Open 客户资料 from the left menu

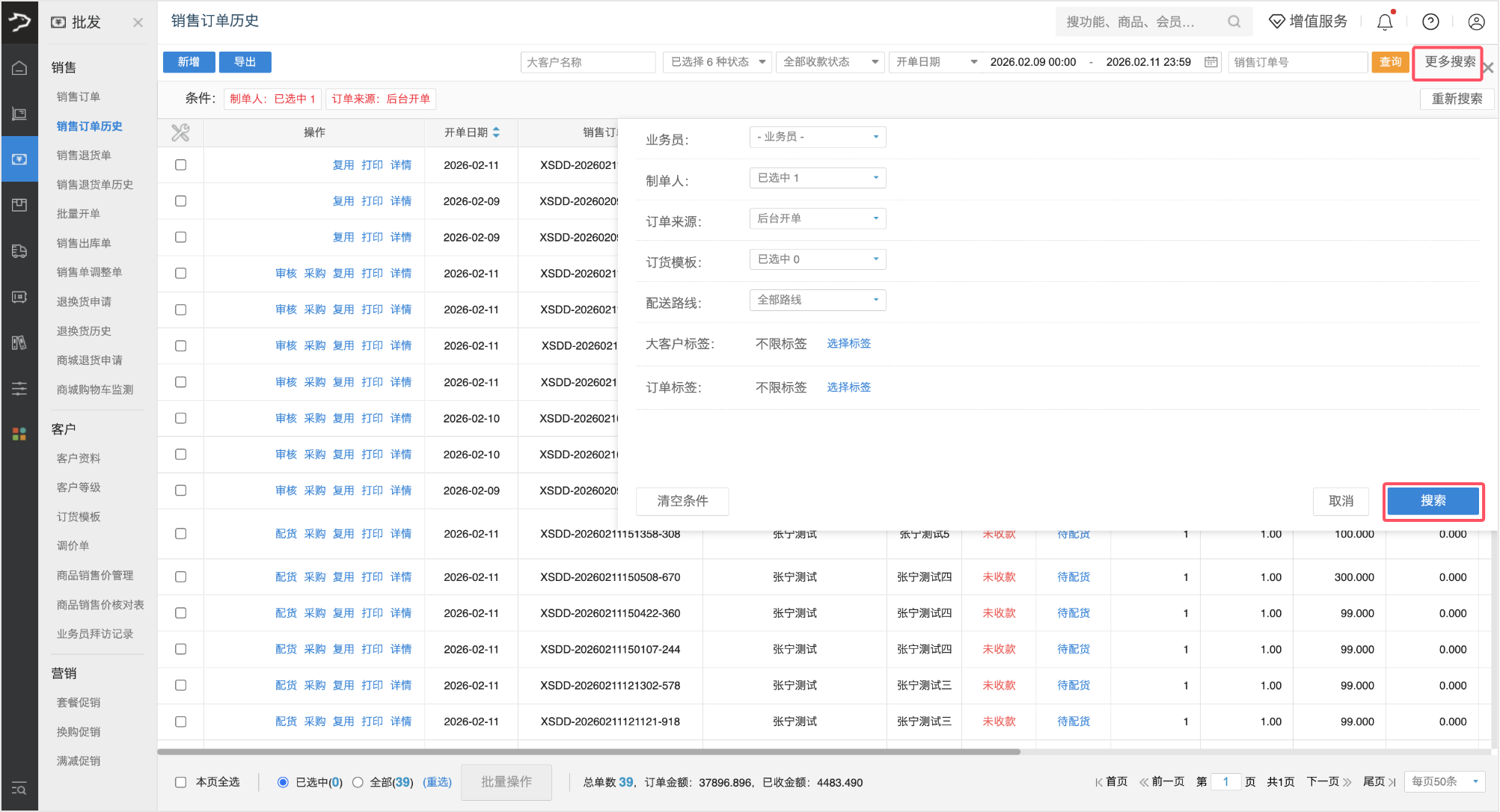(x=78, y=458)
